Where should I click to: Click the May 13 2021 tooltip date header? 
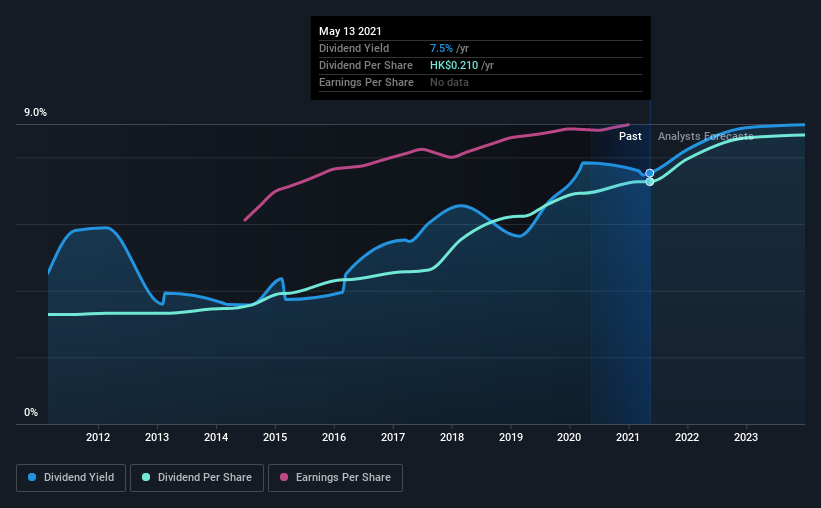[x=350, y=31]
